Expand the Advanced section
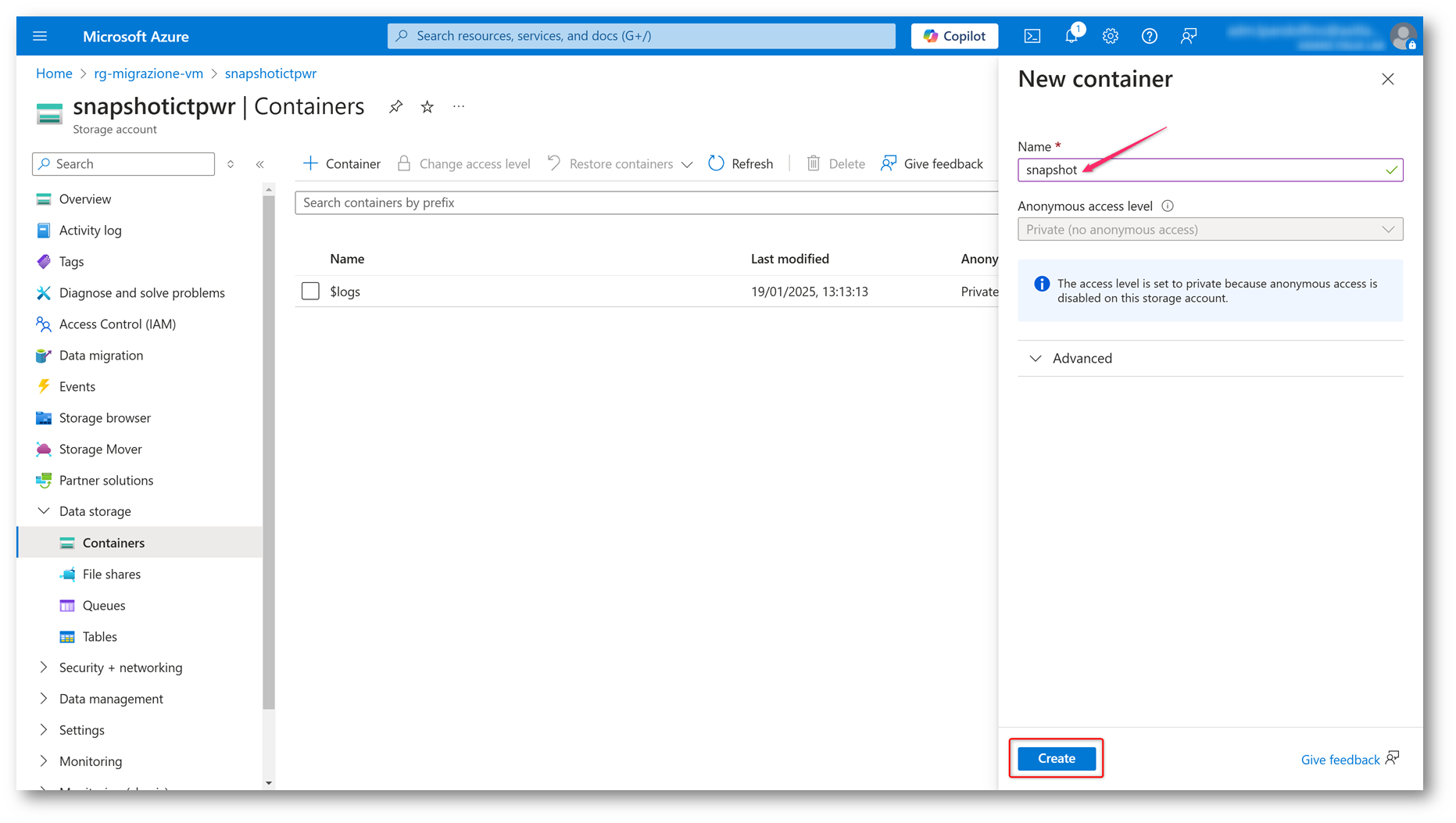1456x823 pixels. click(x=1036, y=359)
